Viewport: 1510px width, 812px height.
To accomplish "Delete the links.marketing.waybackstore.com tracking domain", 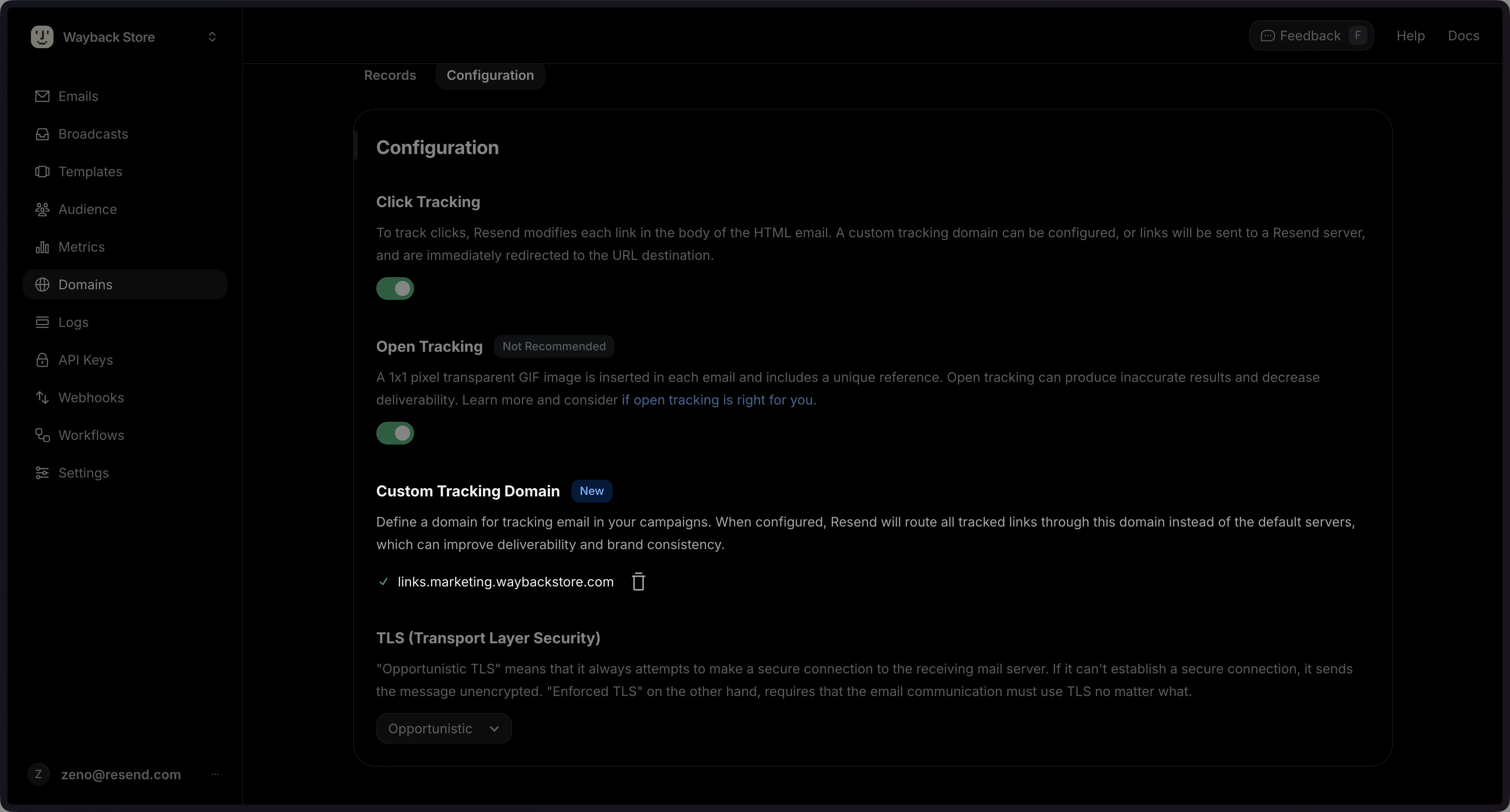I will point(638,581).
